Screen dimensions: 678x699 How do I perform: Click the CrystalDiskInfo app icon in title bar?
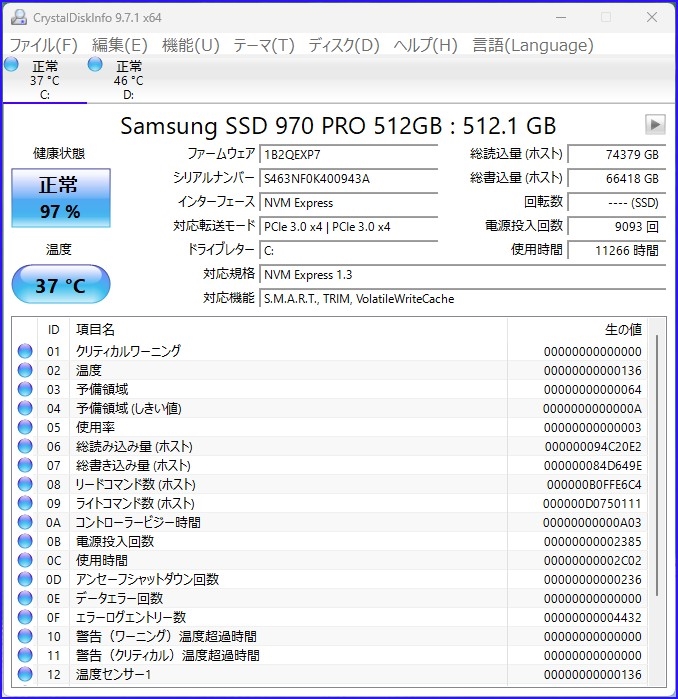(x=19, y=17)
